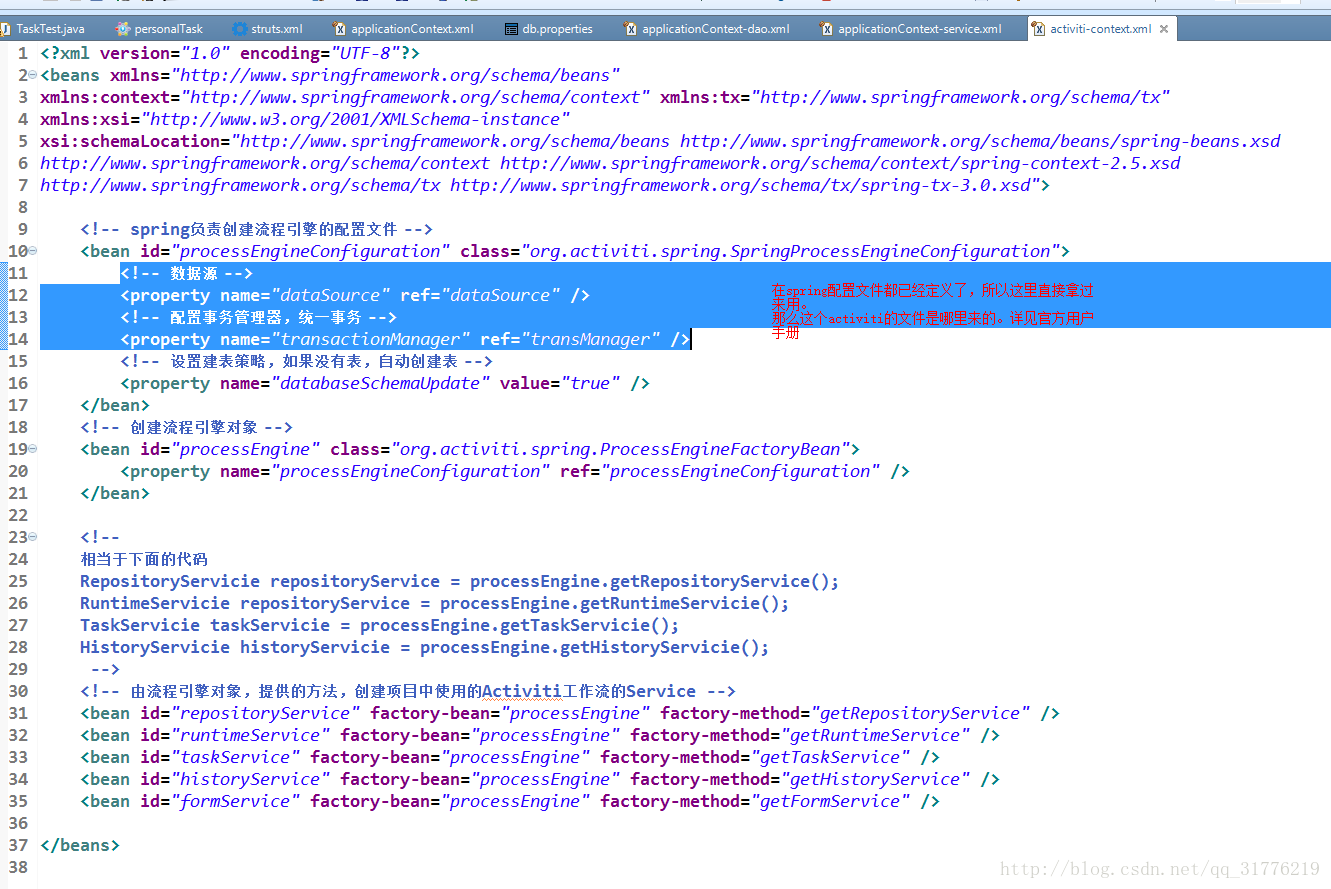Click the closing </bean> tag on line 21

point(115,493)
